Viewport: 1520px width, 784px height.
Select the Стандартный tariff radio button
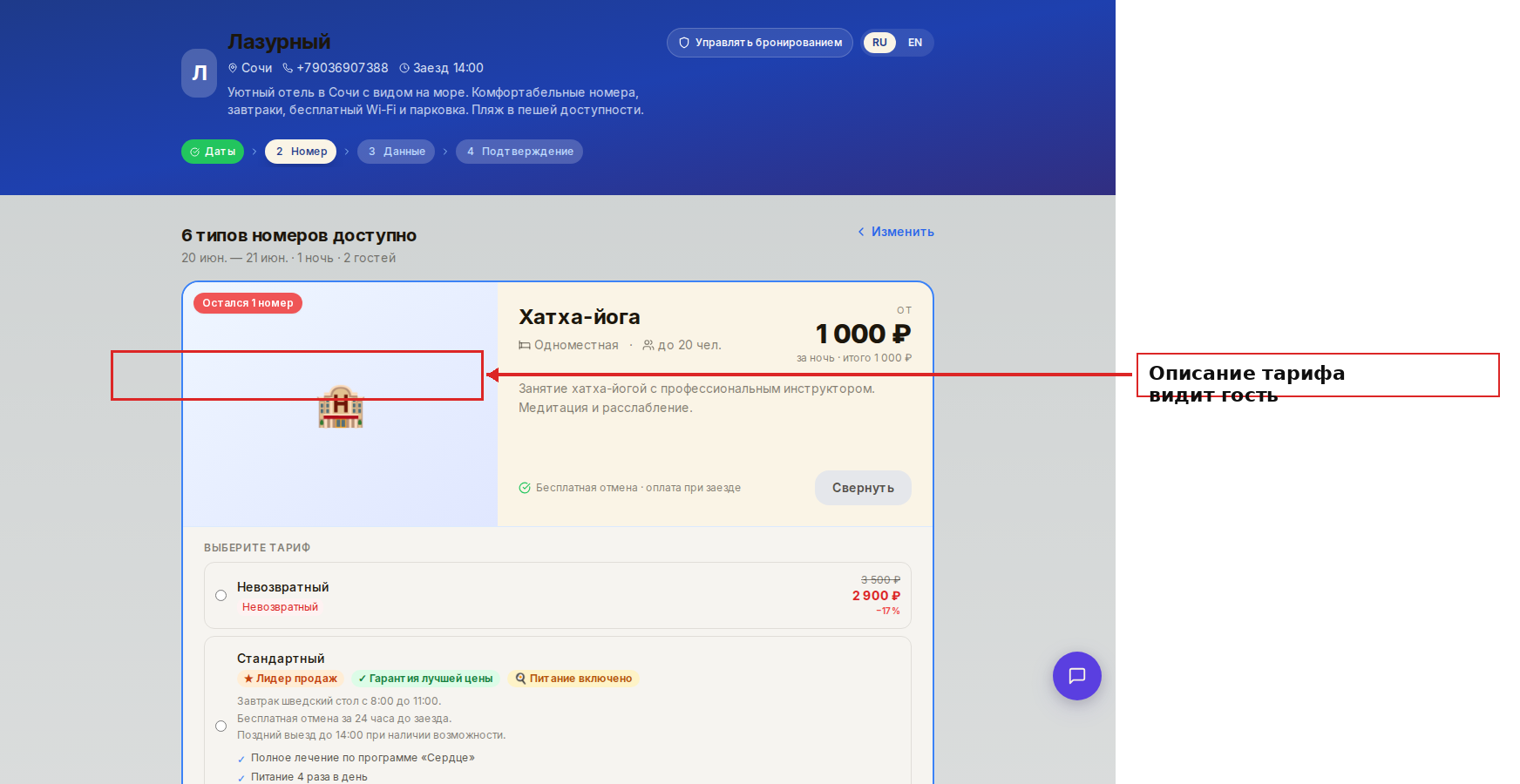[221, 727]
